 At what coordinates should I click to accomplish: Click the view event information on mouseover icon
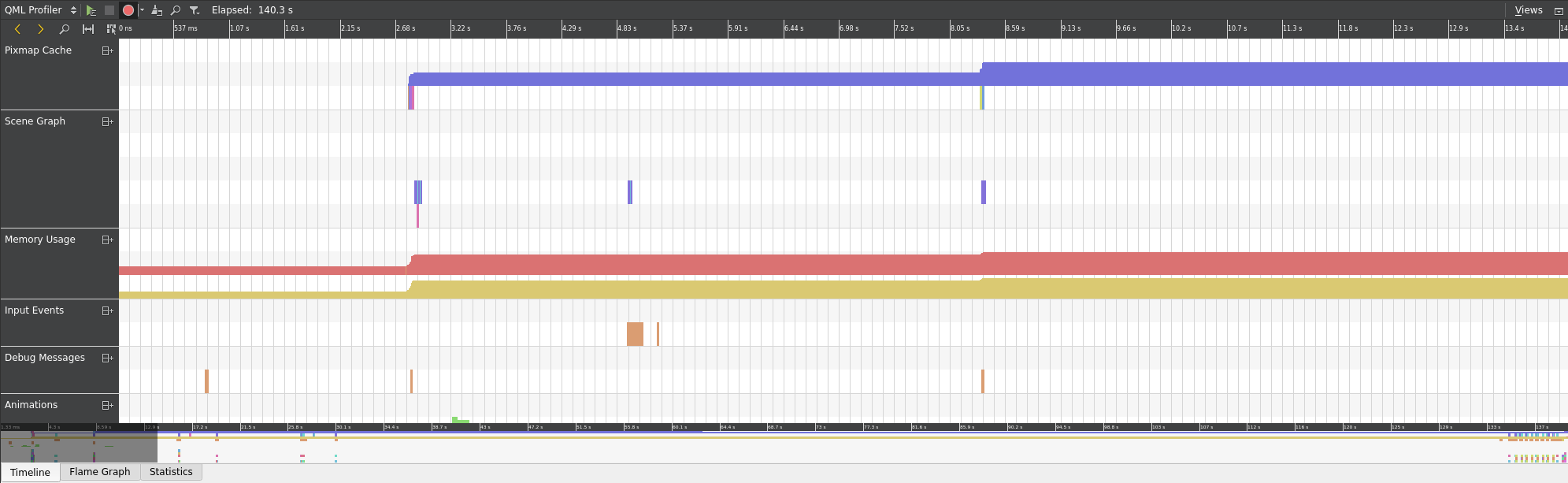click(x=111, y=29)
